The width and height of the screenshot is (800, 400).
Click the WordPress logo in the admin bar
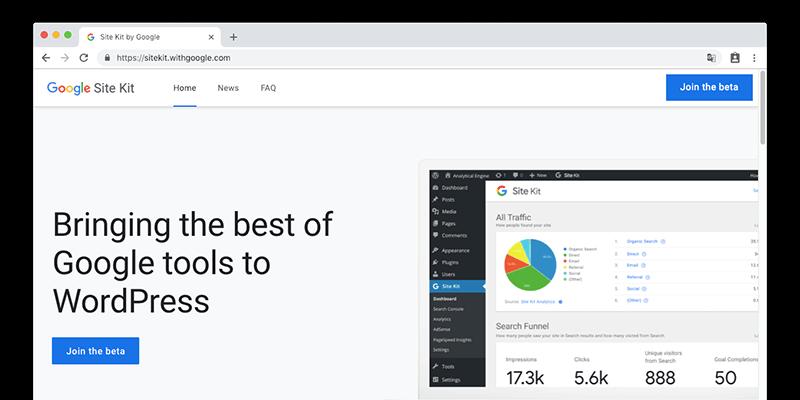click(436, 175)
